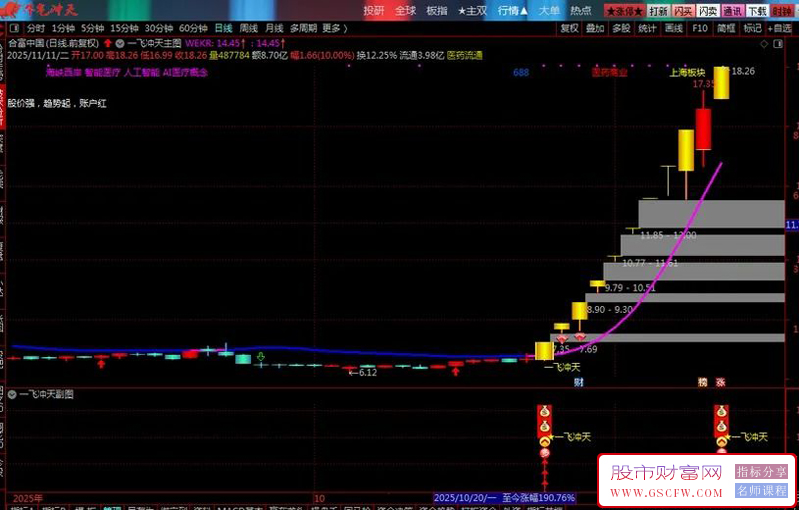
Task: Open the ★主双 menu
Action: click(472, 11)
